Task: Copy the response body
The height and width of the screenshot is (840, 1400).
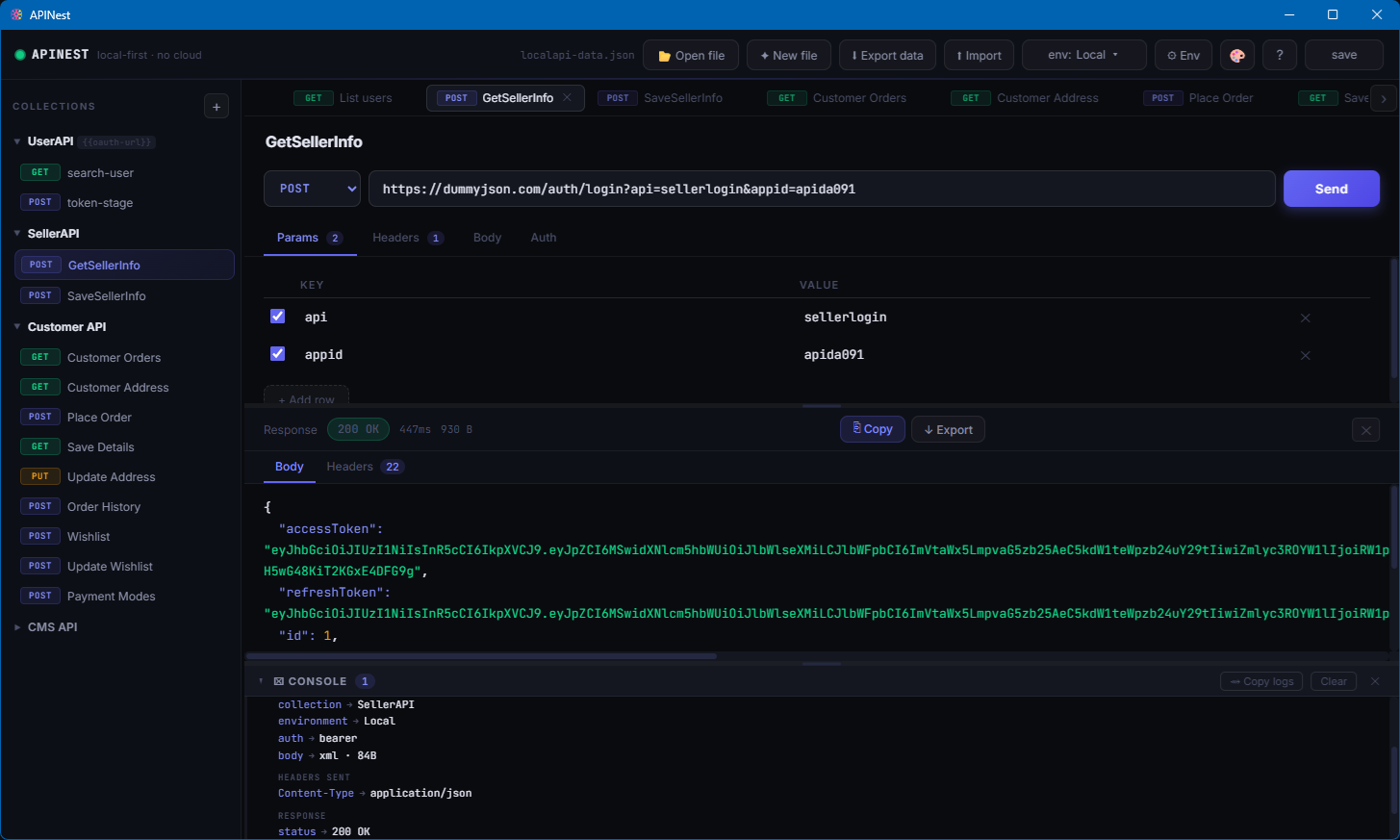Action: [873, 429]
